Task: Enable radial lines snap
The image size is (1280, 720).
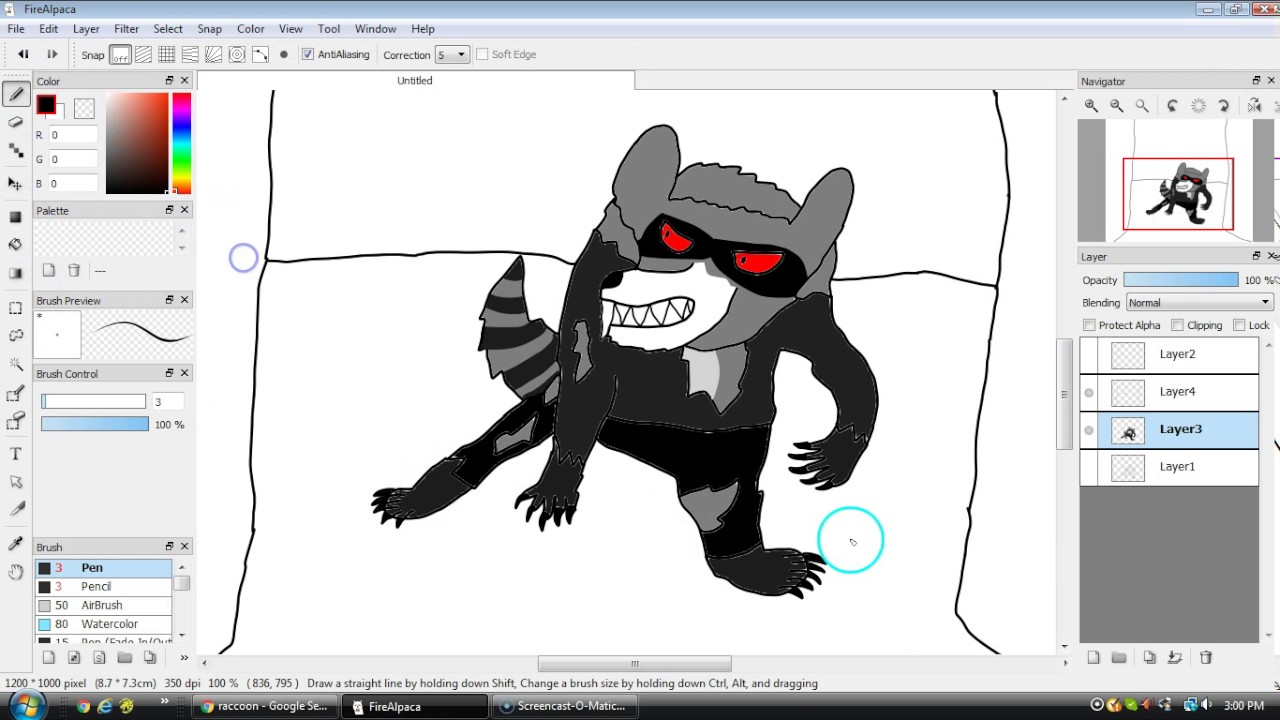Action: coord(213,55)
